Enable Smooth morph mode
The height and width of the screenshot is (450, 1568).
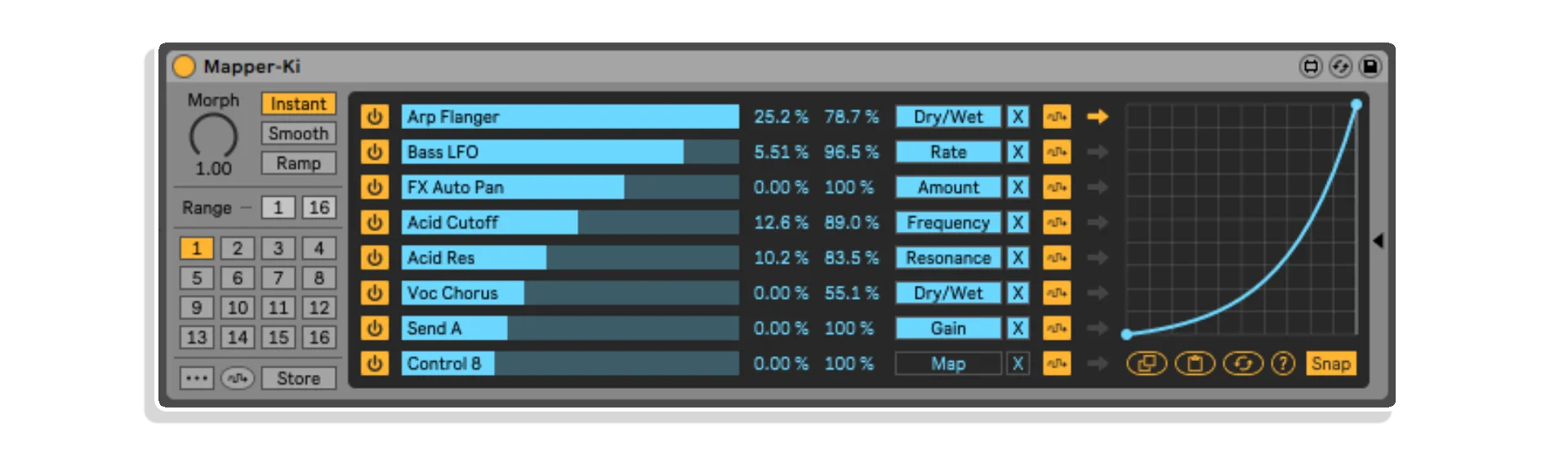coord(298,133)
